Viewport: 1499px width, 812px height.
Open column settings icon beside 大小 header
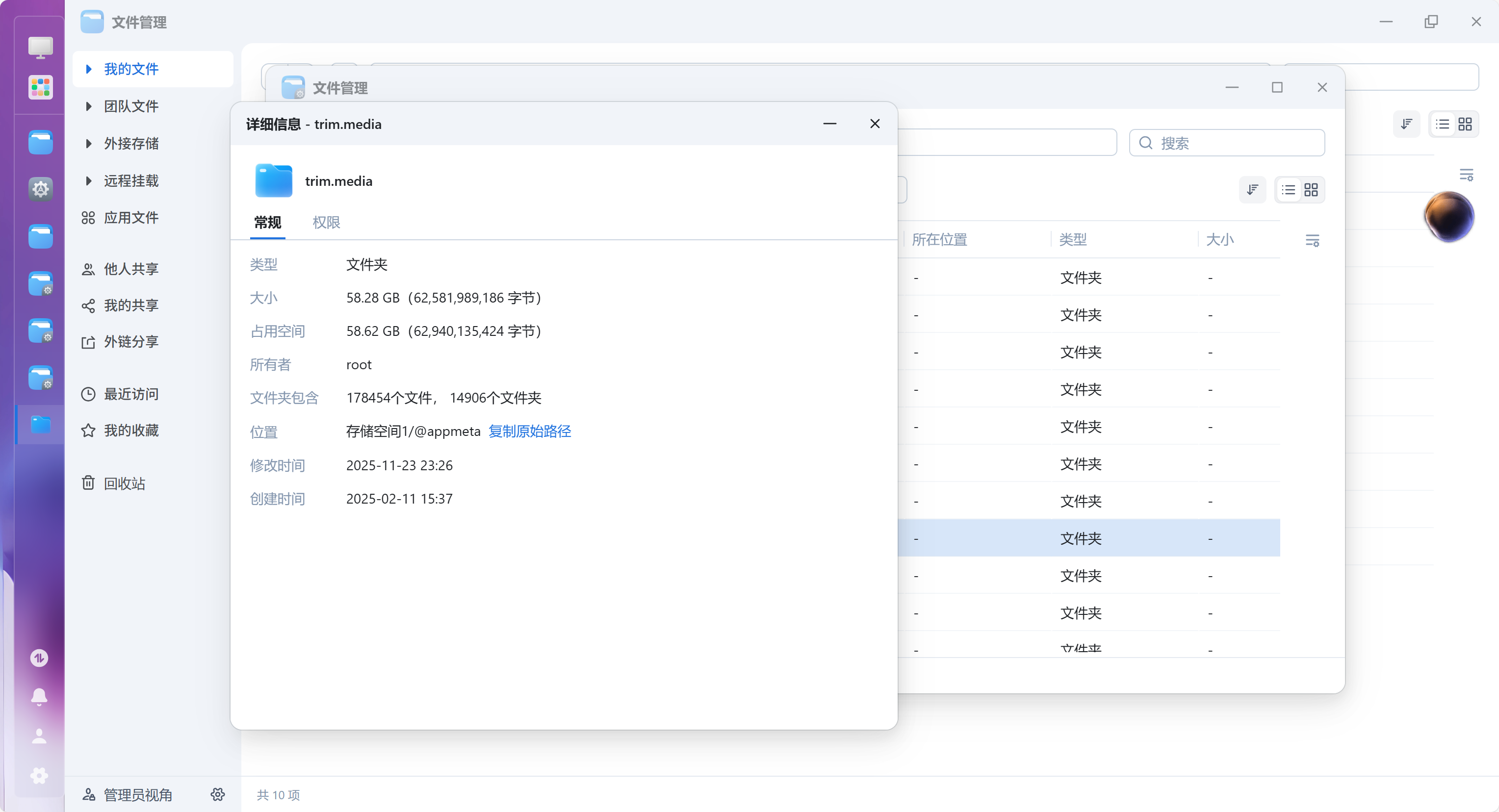(1312, 240)
